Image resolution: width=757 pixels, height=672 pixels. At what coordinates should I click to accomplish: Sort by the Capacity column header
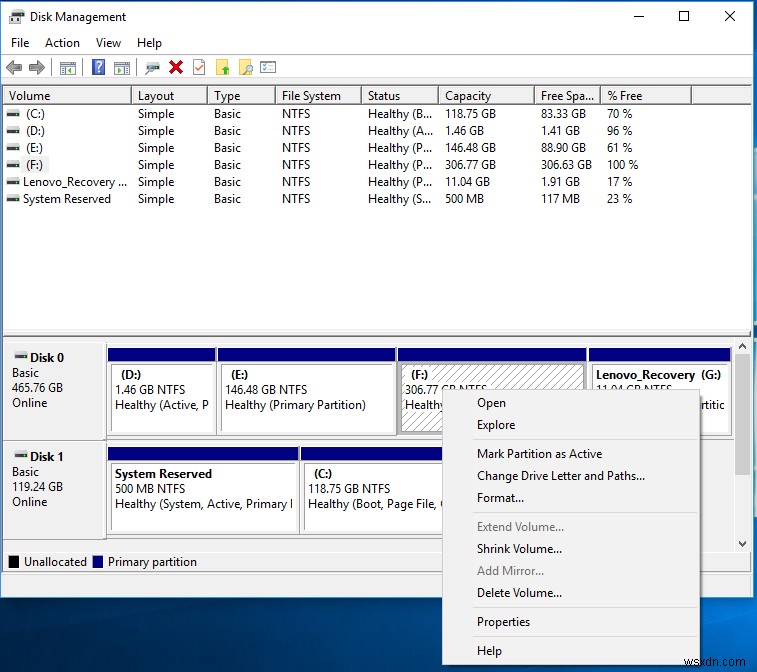pos(487,96)
